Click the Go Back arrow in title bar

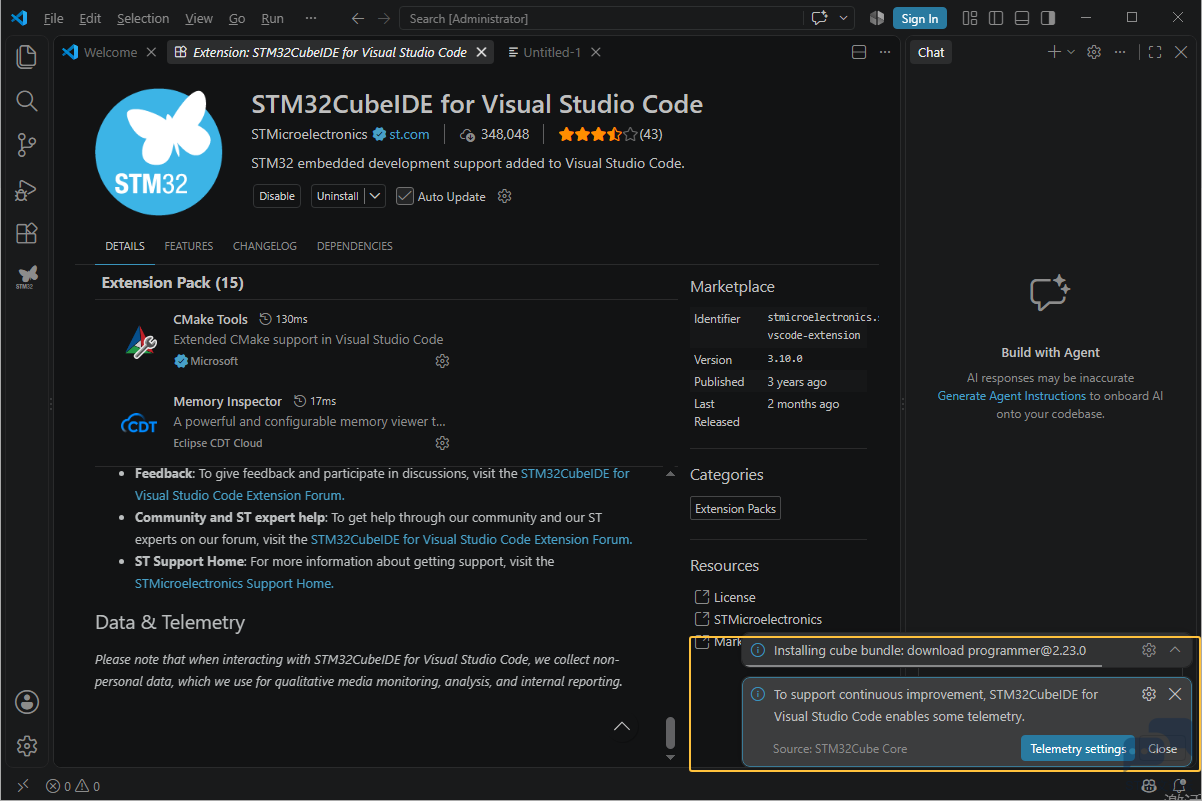pyautogui.click(x=358, y=18)
